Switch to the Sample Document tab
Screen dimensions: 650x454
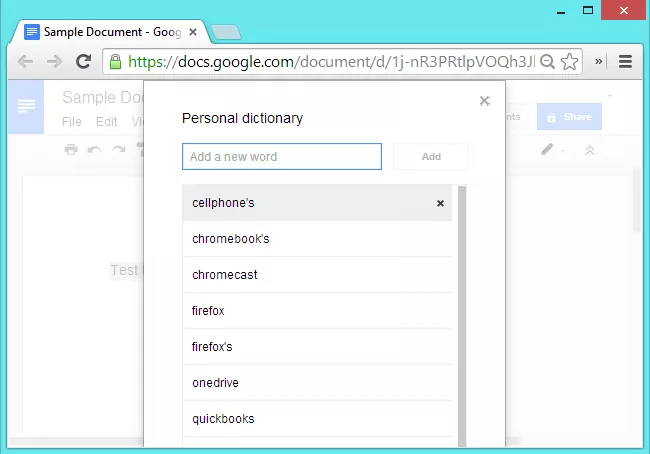100,31
